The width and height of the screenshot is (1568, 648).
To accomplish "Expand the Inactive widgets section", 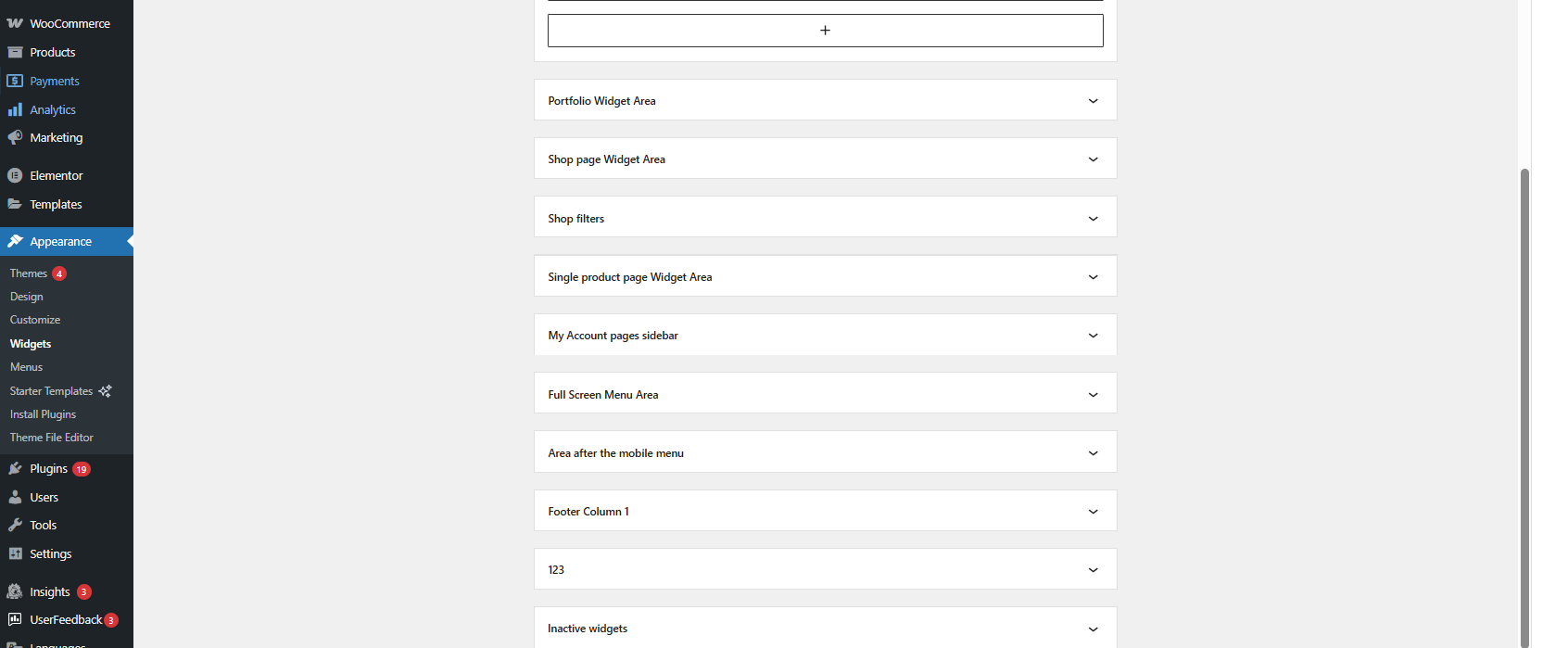I will pos(1093,629).
